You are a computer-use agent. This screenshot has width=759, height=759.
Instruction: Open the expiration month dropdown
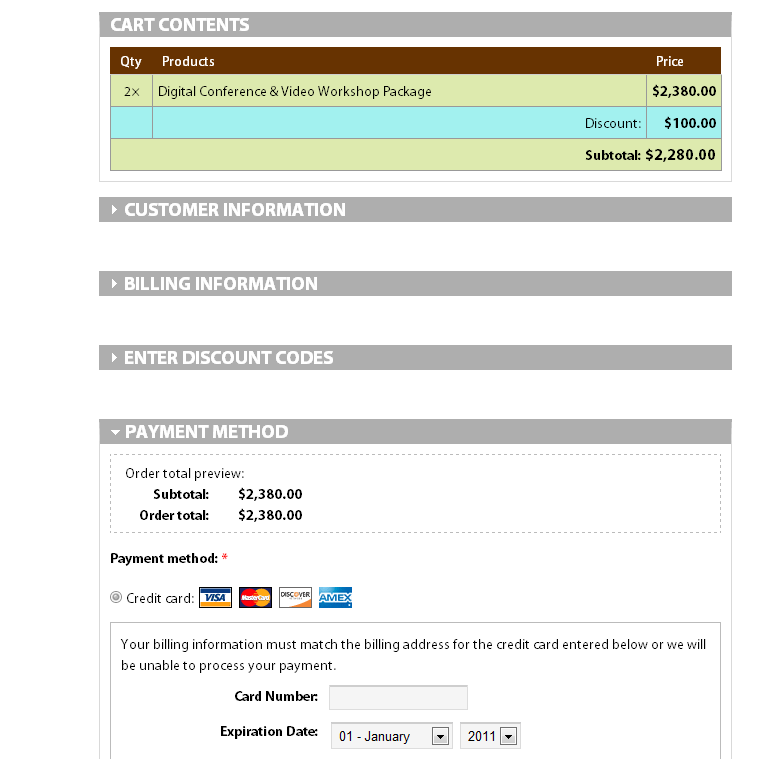[392, 736]
